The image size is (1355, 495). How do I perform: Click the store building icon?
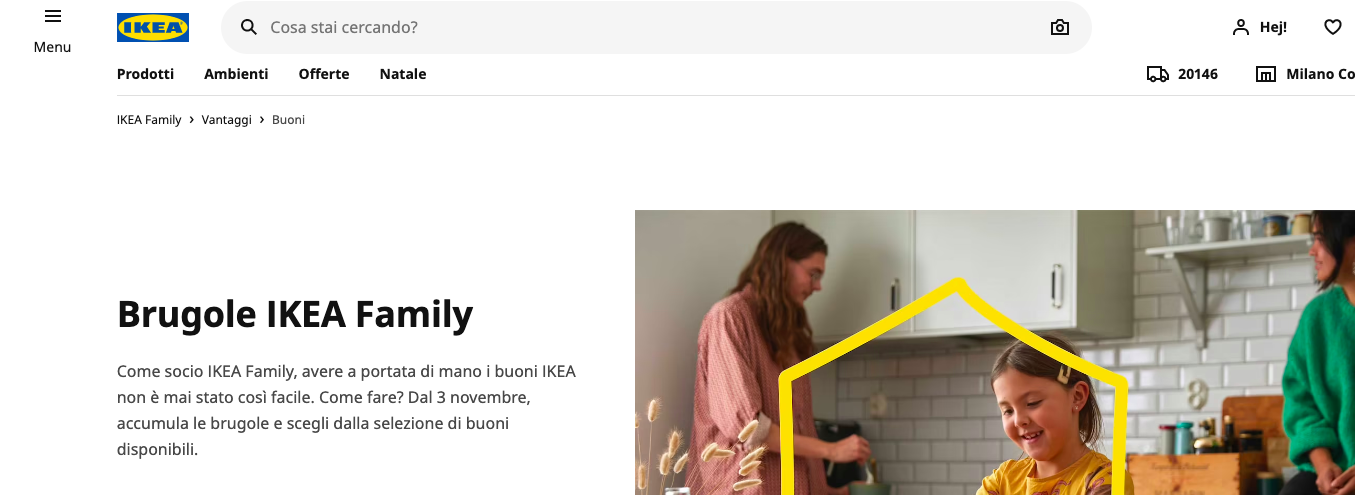pos(1266,74)
